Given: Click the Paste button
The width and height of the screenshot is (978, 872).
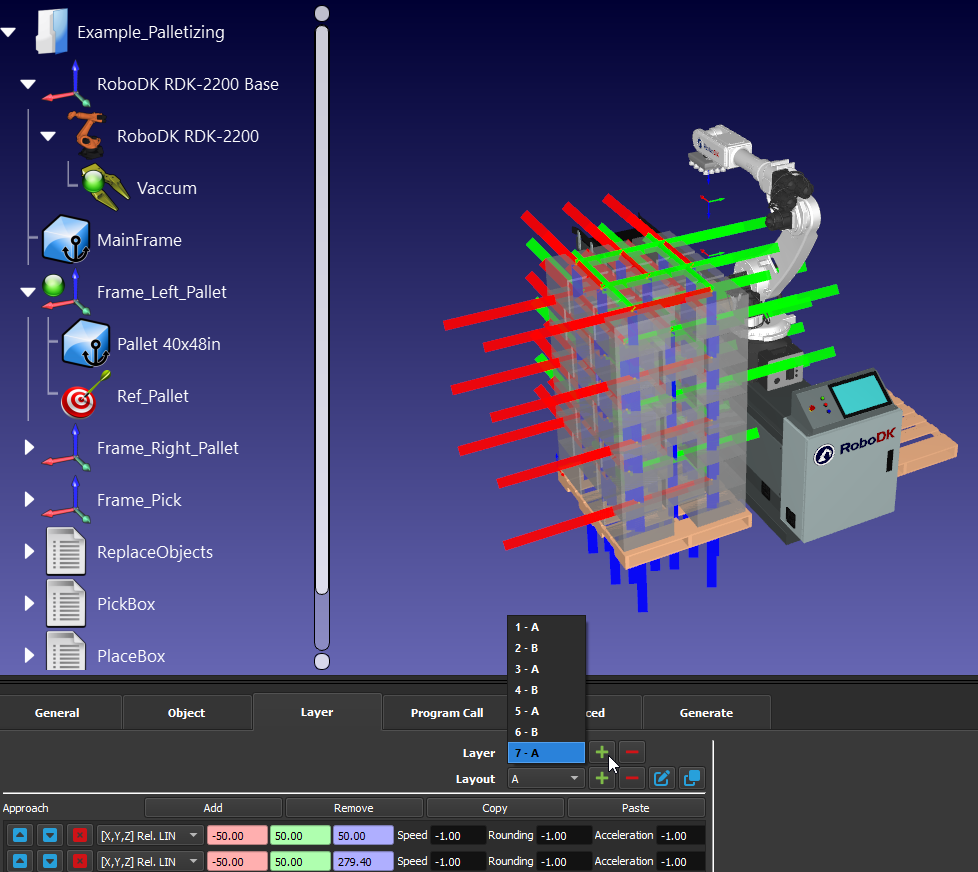Looking at the screenshot, I should click(636, 808).
